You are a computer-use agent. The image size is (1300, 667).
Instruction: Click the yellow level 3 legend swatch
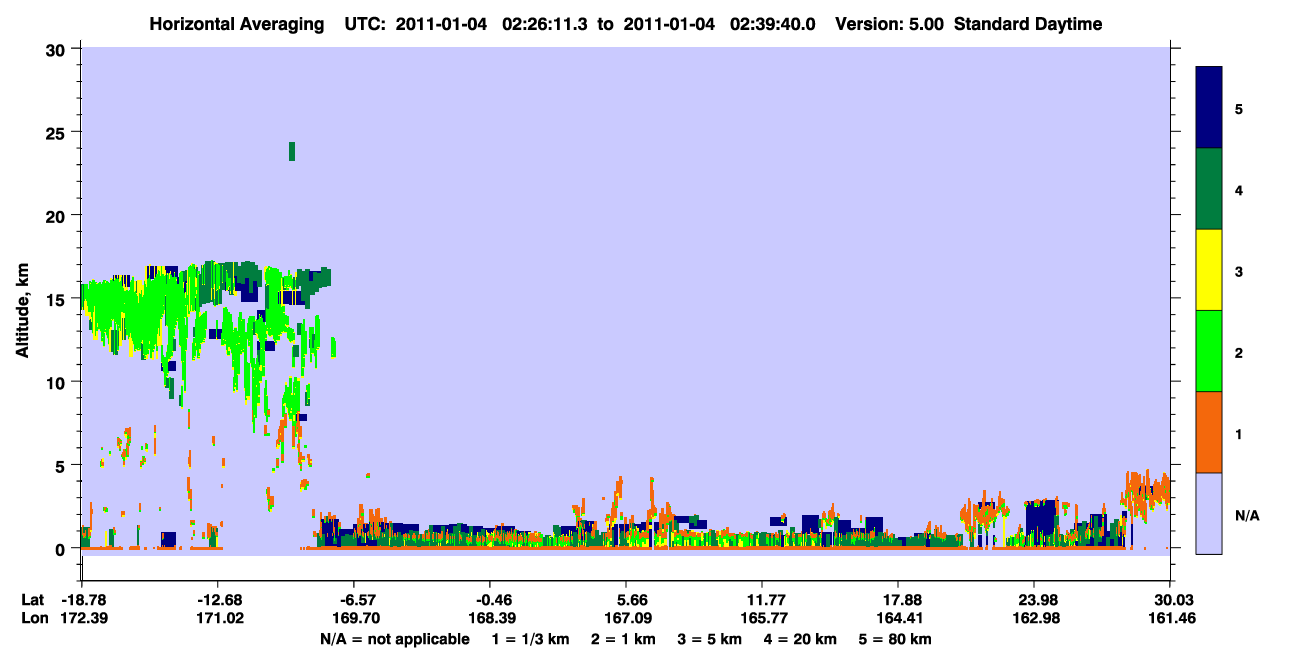[1209, 270]
